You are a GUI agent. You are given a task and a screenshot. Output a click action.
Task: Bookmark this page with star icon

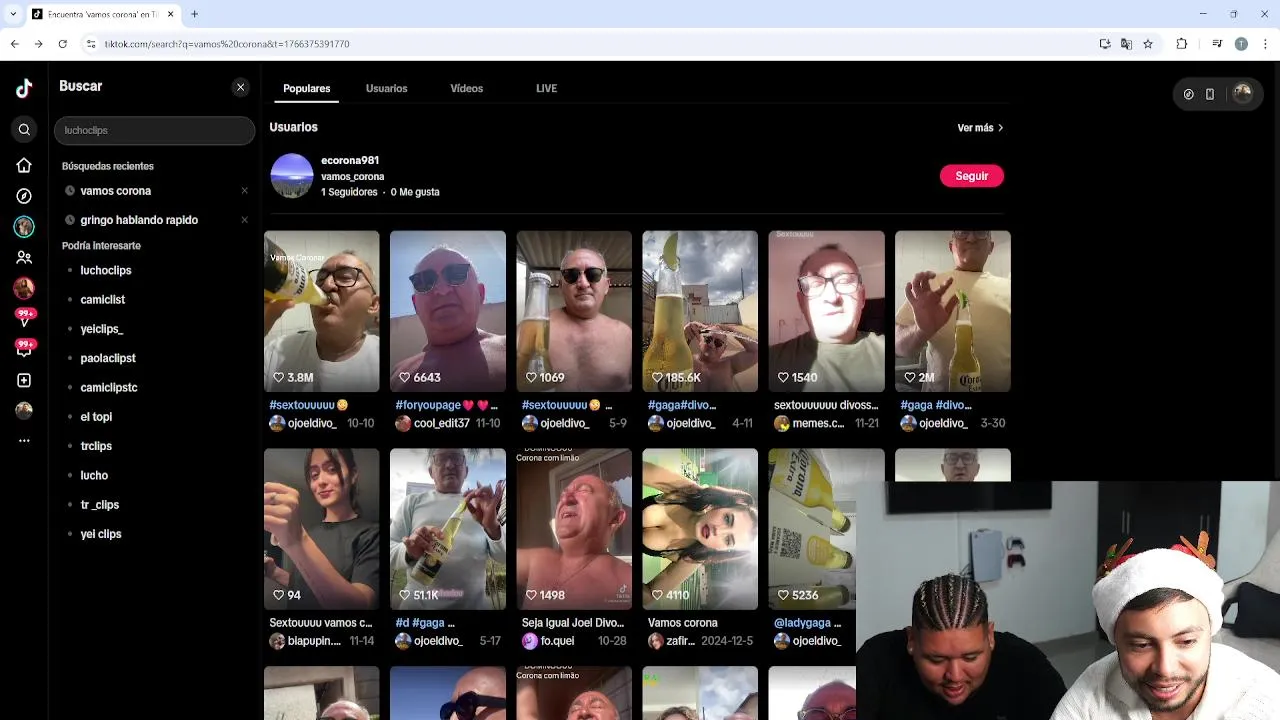pos(1148,44)
